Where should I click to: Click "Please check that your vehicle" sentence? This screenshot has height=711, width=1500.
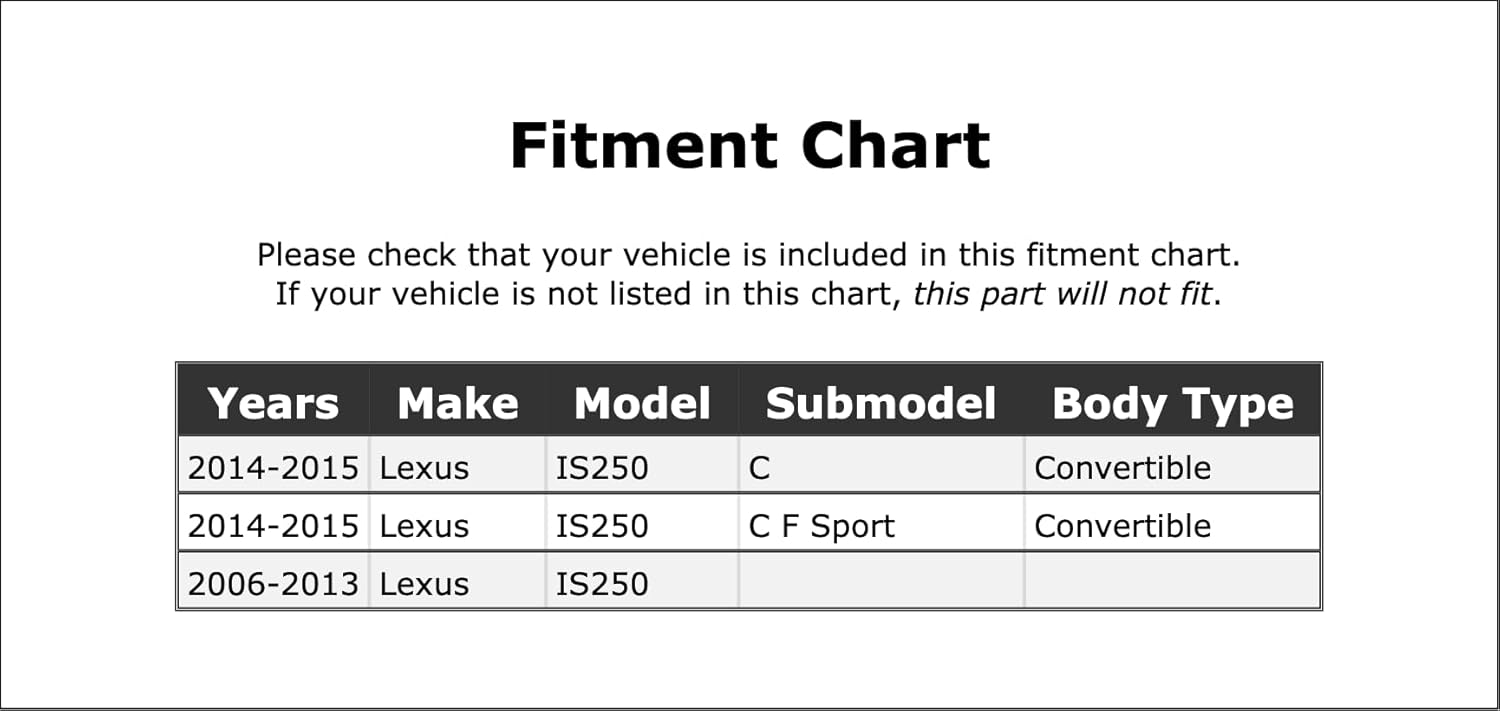[x=748, y=255]
